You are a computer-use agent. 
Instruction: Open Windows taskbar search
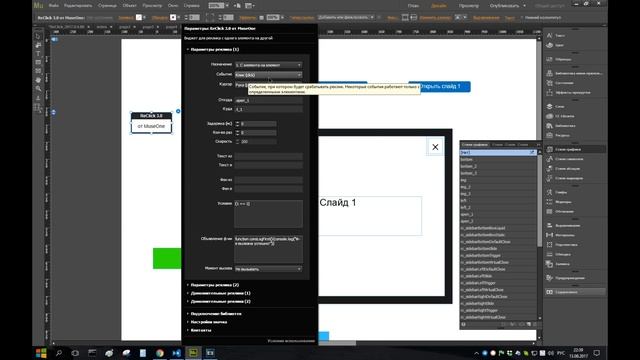click(x=59, y=353)
